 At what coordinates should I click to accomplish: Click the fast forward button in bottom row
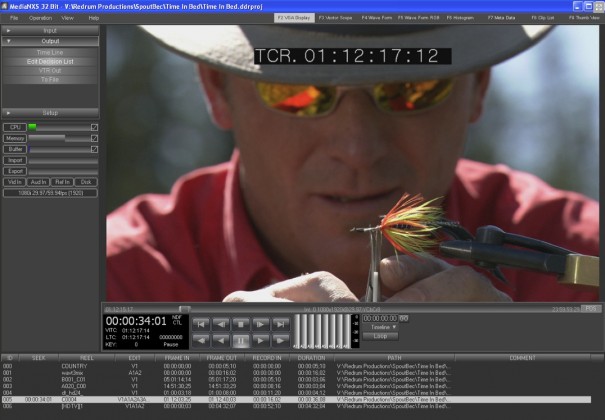click(282, 340)
